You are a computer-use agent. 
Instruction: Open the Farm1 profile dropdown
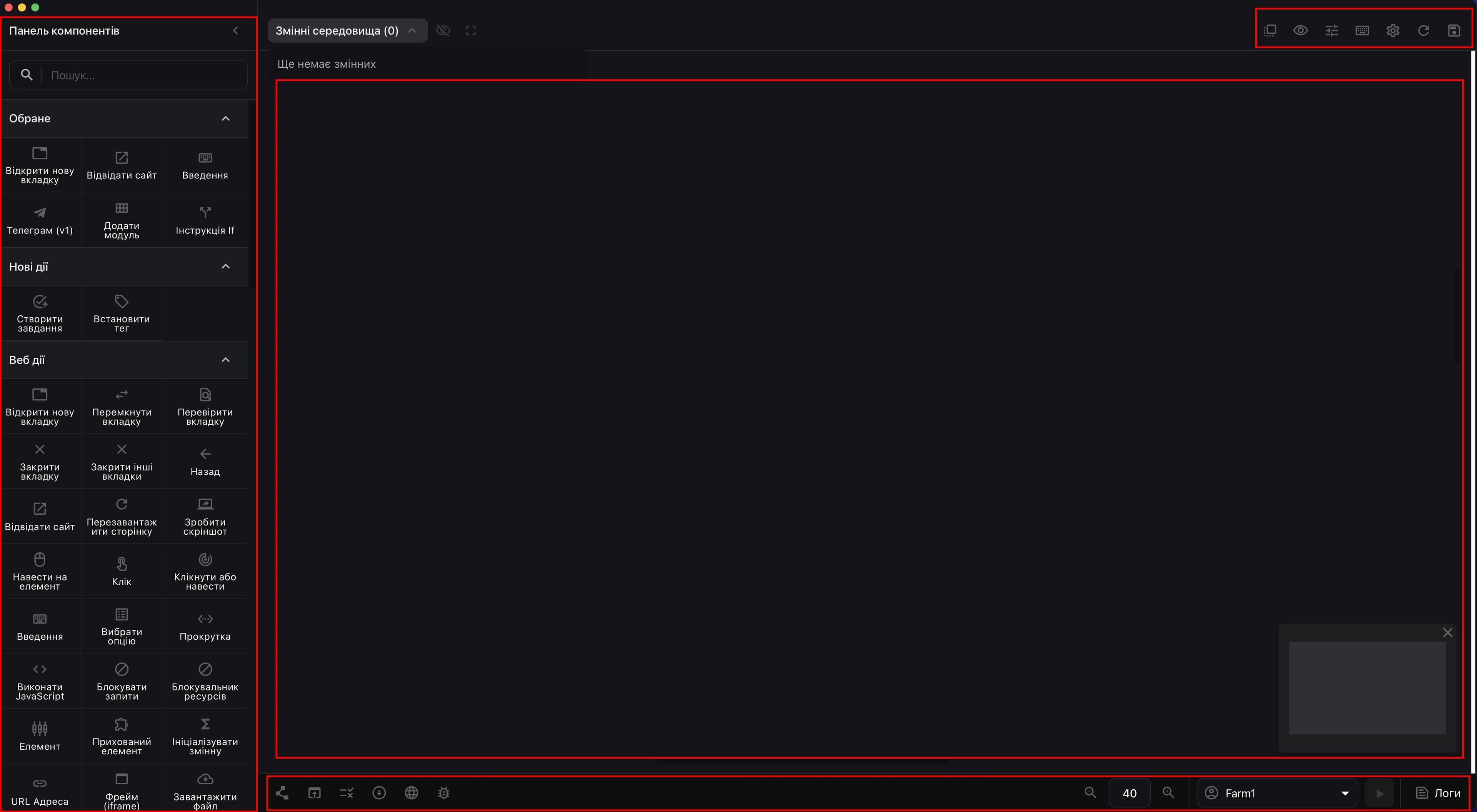click(x=1277, y=793)
